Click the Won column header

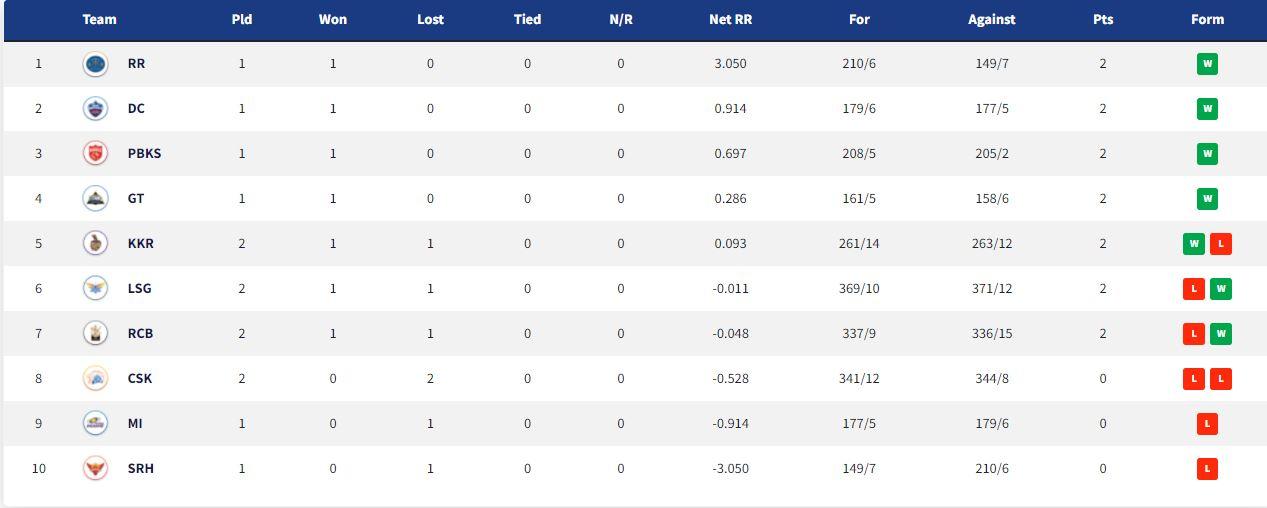point(333,19)
